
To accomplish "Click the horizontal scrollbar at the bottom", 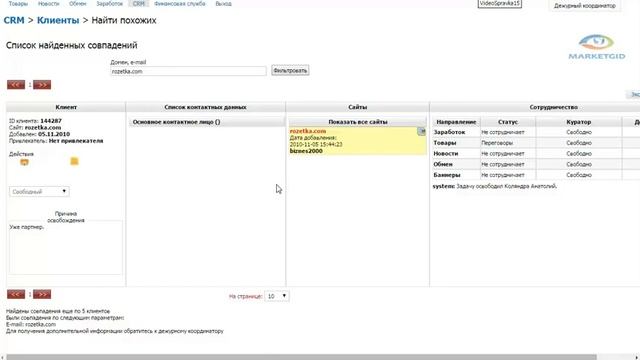I will (302, 357).
